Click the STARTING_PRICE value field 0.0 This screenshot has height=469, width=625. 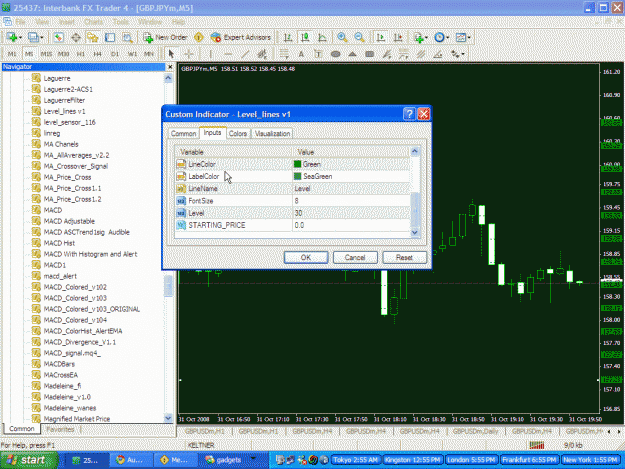(351, 225)
